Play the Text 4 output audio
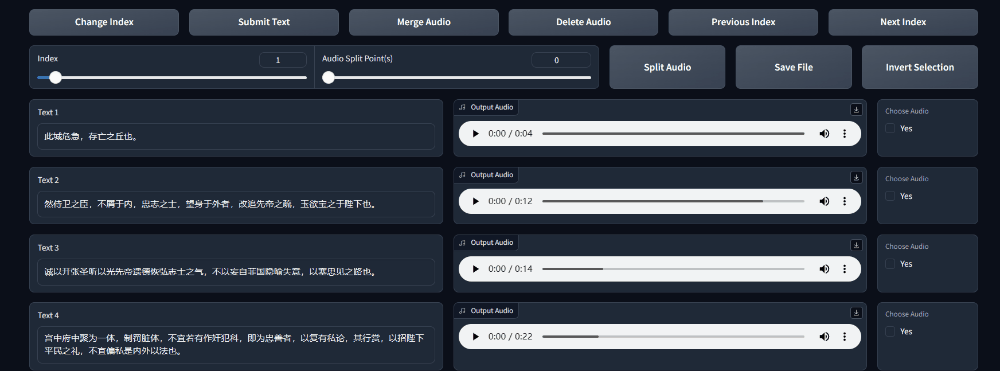The image size is (1000, 371). coord(475,337)
